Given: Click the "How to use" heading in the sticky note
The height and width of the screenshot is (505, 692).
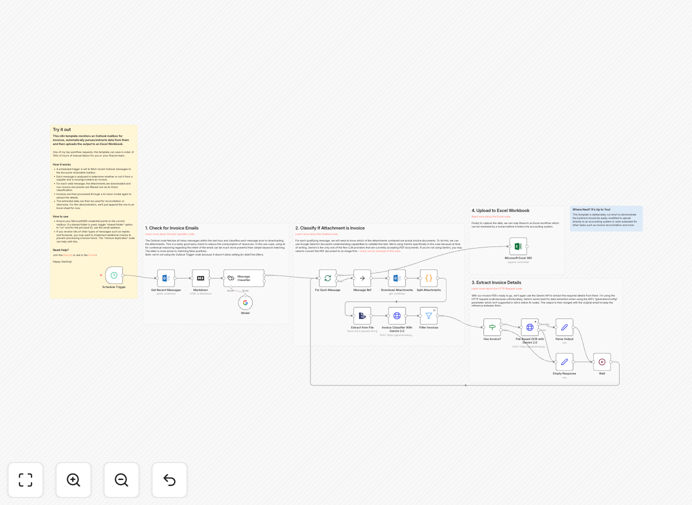Looking at the screenshot, I should point(60,217).
